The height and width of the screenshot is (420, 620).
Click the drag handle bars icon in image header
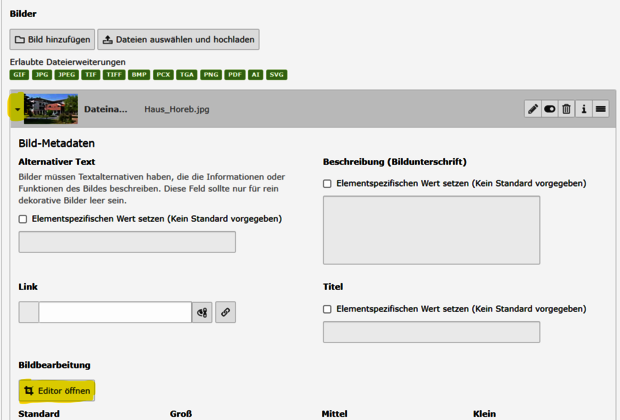[x=600, y=109]
